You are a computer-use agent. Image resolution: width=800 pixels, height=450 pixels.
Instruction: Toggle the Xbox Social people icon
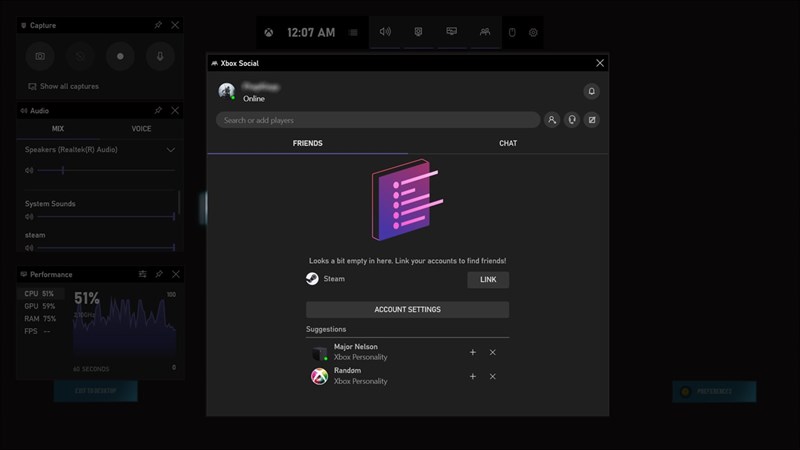tap(485, 32)
